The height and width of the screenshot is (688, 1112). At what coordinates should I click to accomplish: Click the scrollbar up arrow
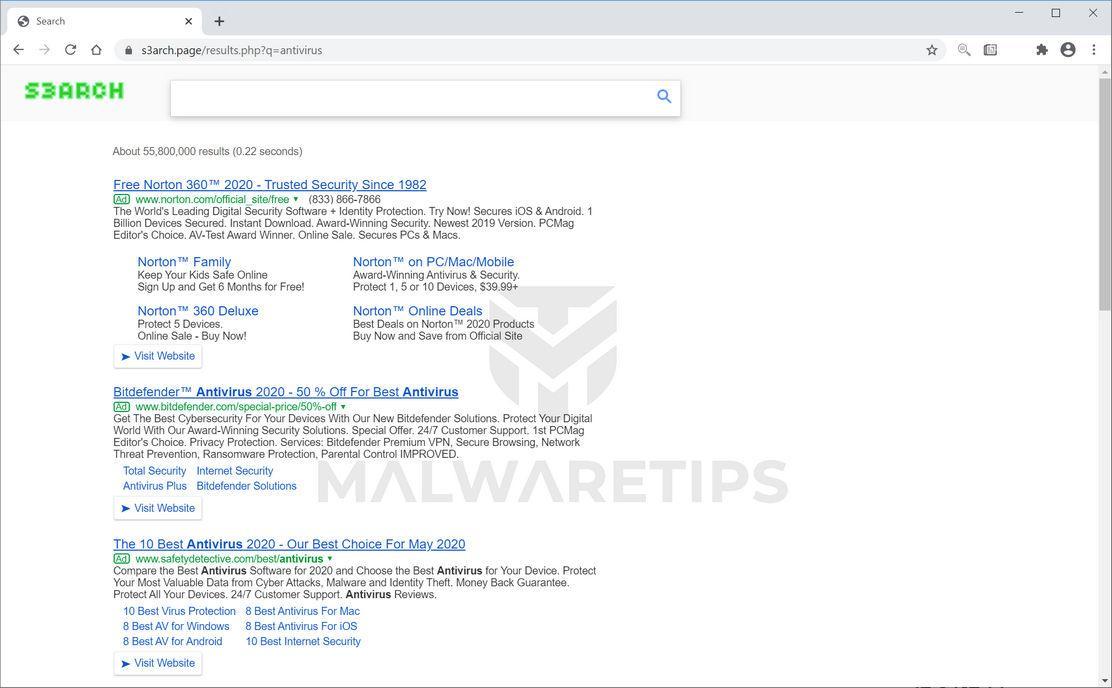click(x=1105, y=72)
